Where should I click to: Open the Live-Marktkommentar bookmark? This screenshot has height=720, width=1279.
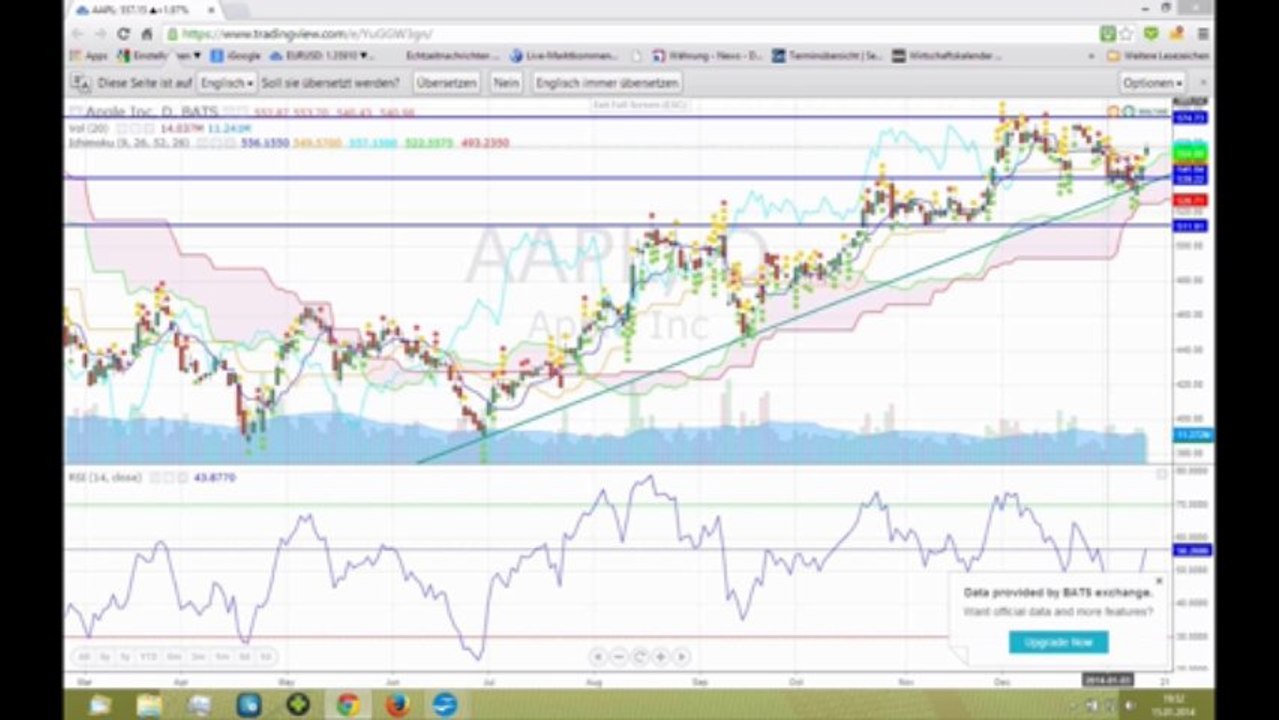tap(565, 56)
